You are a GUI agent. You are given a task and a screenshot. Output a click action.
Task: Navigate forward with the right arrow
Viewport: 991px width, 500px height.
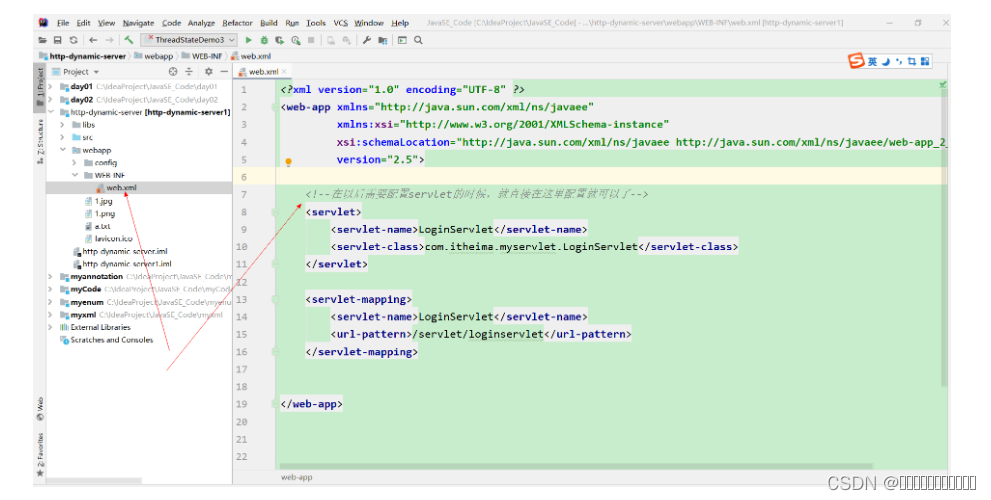point(109,40)
